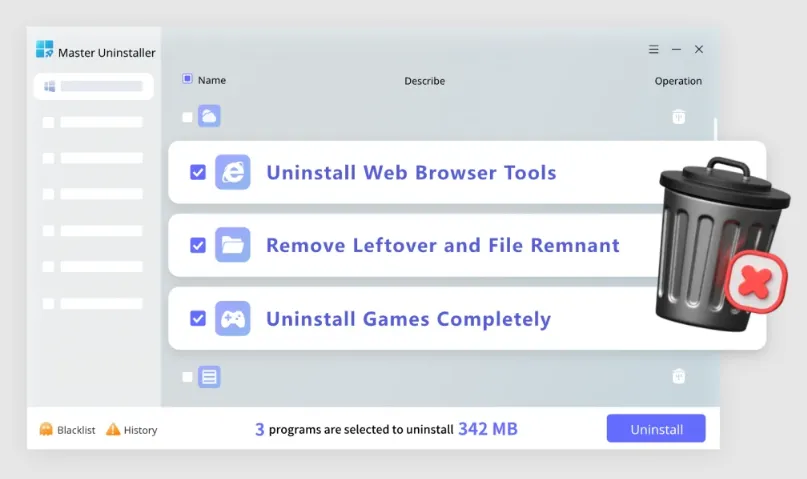Select the highlighted first sidebar item
The height and width of the screenshot is (479, 807).
(94, 86)
